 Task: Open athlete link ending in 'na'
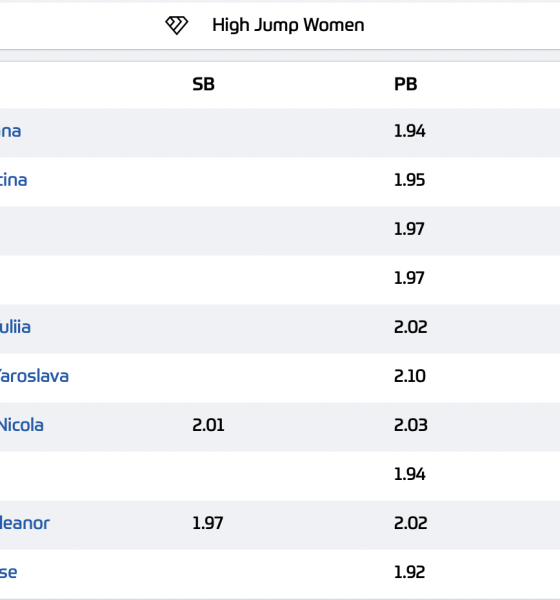tap(10, 131)
